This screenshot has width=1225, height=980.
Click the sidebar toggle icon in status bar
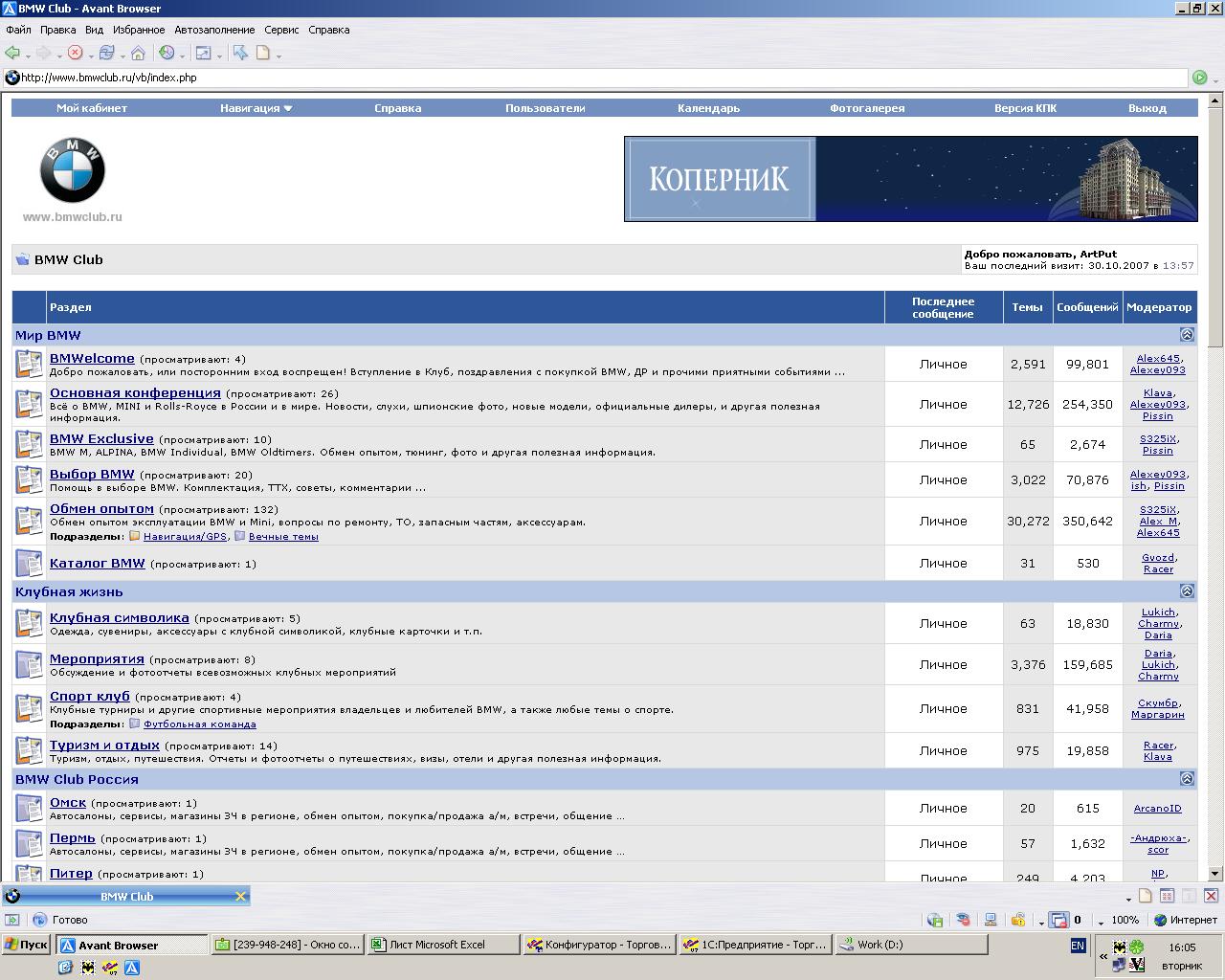[11, 920]
